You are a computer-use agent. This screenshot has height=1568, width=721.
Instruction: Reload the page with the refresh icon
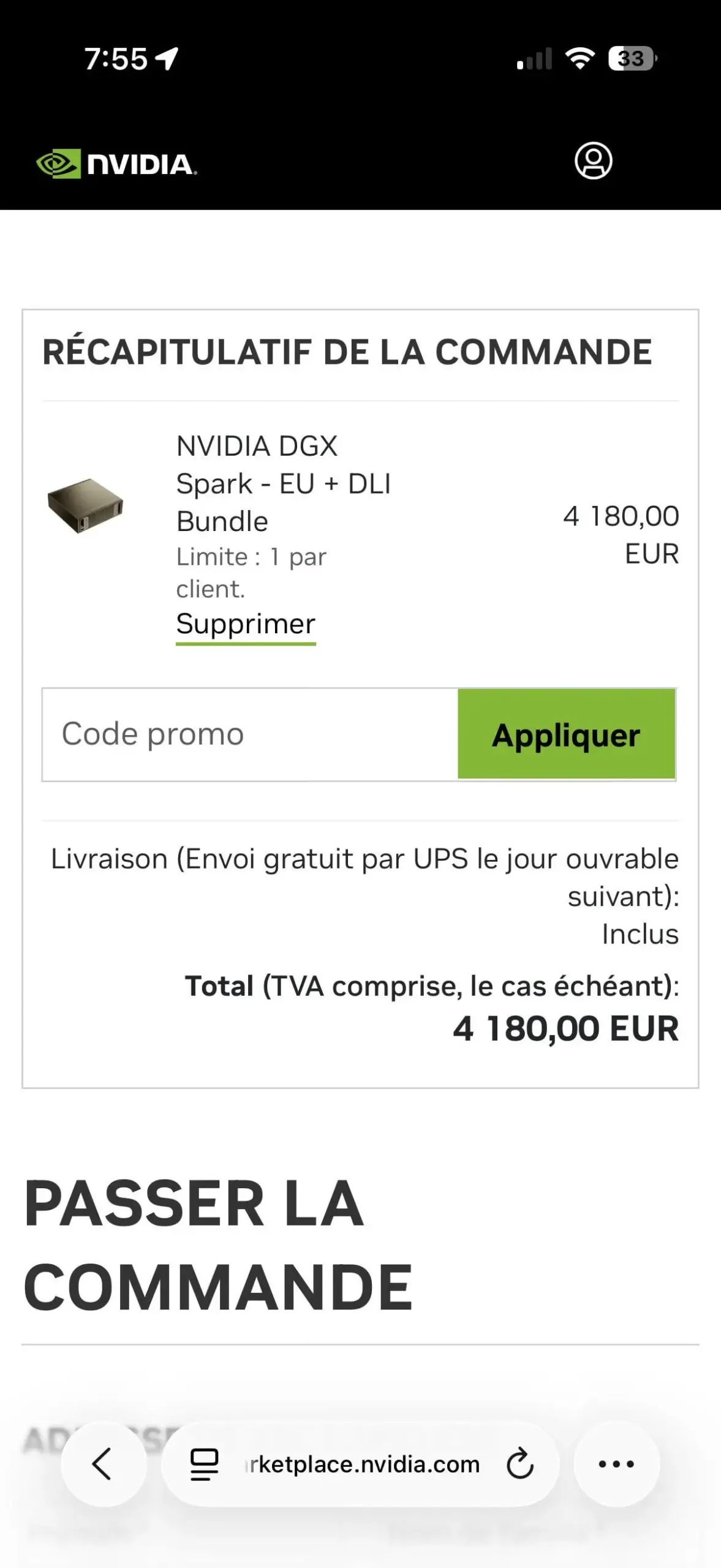point(520,1464)
